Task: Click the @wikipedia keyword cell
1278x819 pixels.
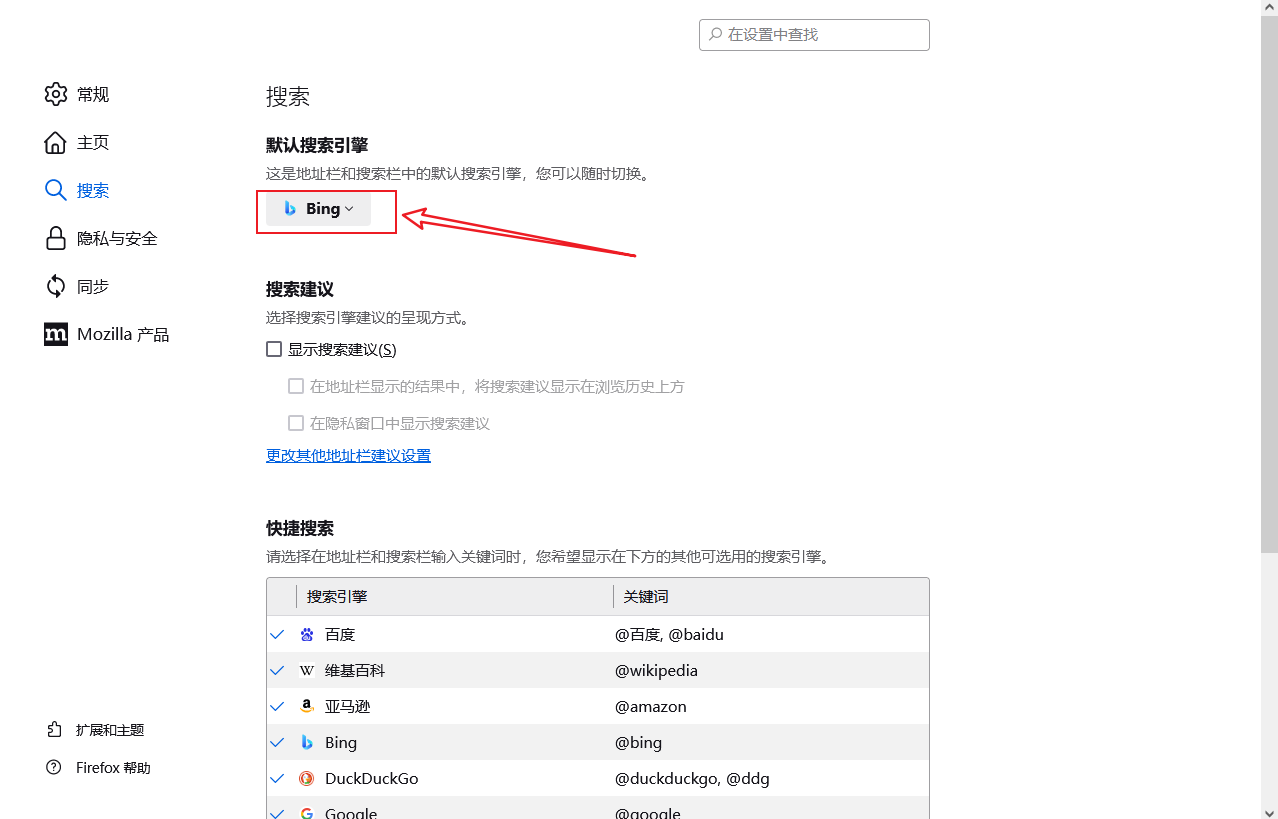Action: pos(656,670)
